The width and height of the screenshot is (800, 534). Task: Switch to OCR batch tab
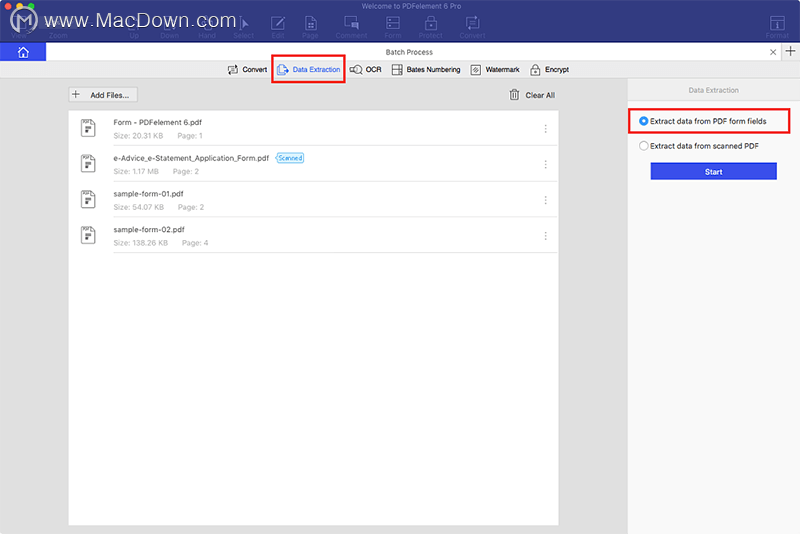coord(366,70)
